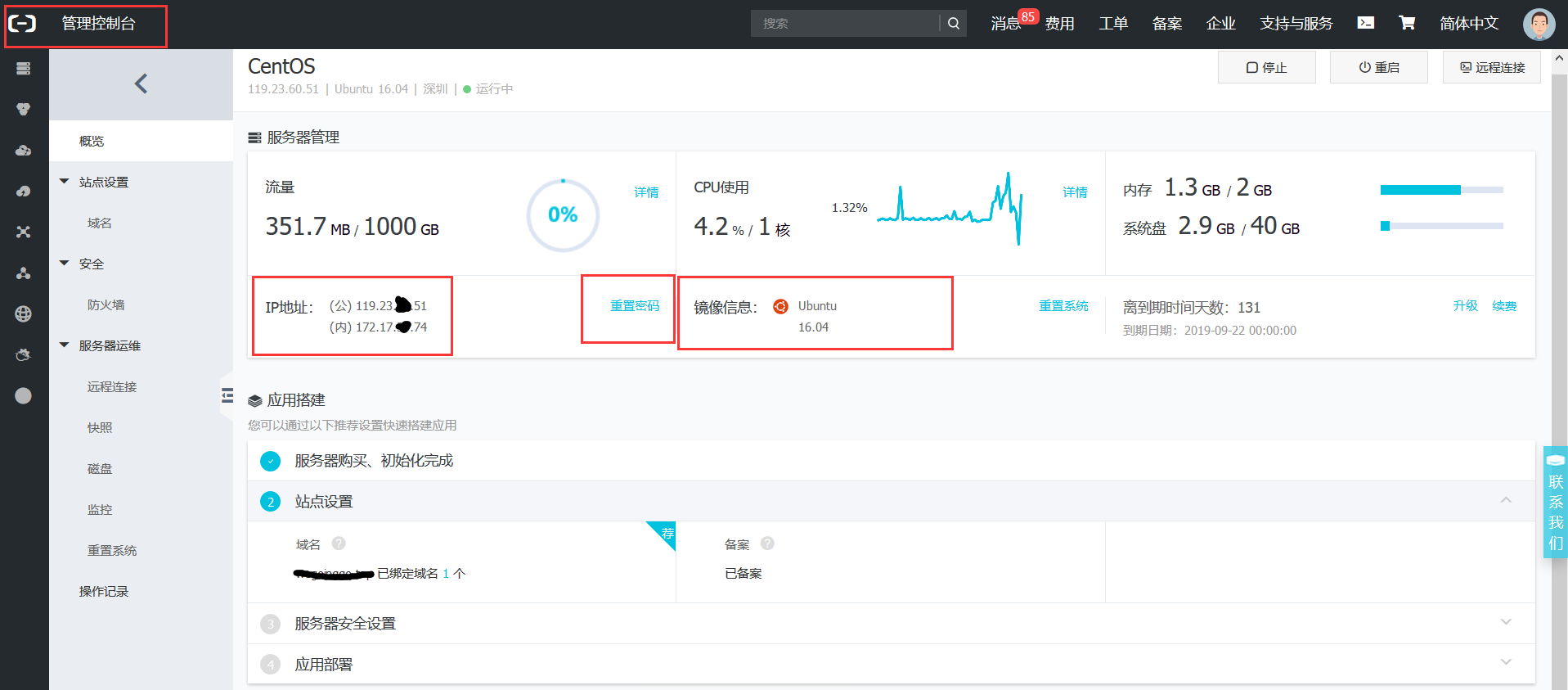Click the sidebar icon below the globe
The image size is (1568, 690).
point(24,355)
